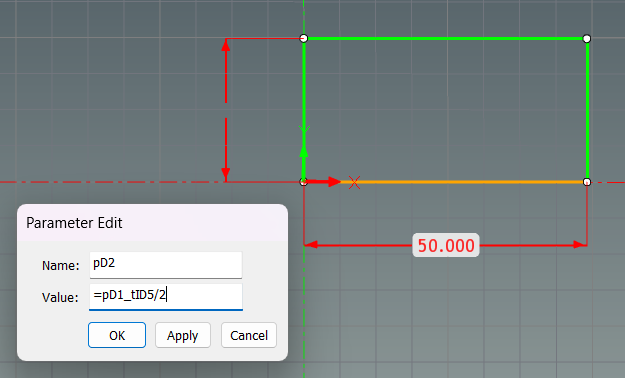The image size is (625, 378).
Task: Select the top-left sketch vertex point
Action: pyautogui.click(x=304, y=38)
